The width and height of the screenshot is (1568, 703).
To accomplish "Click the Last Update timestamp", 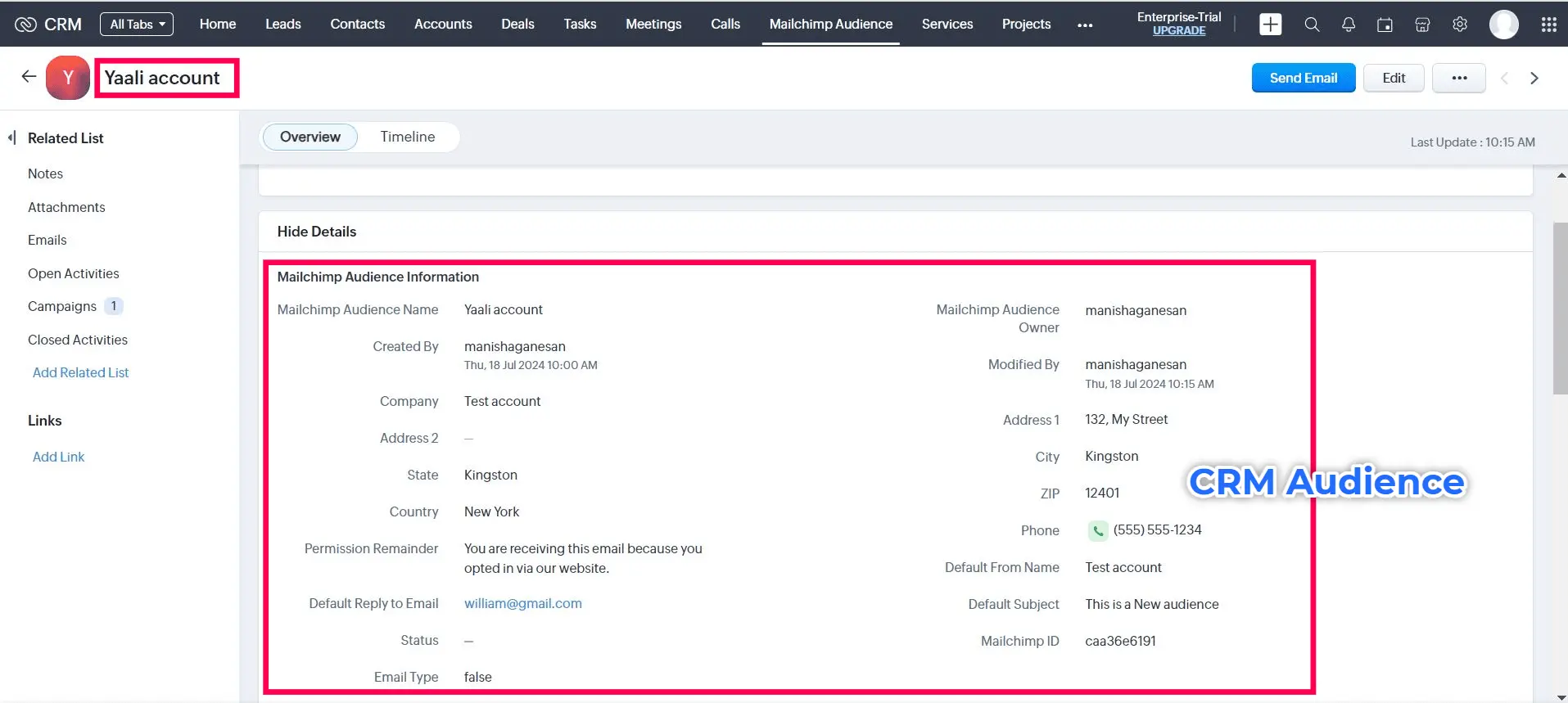I will point(1472,142).
